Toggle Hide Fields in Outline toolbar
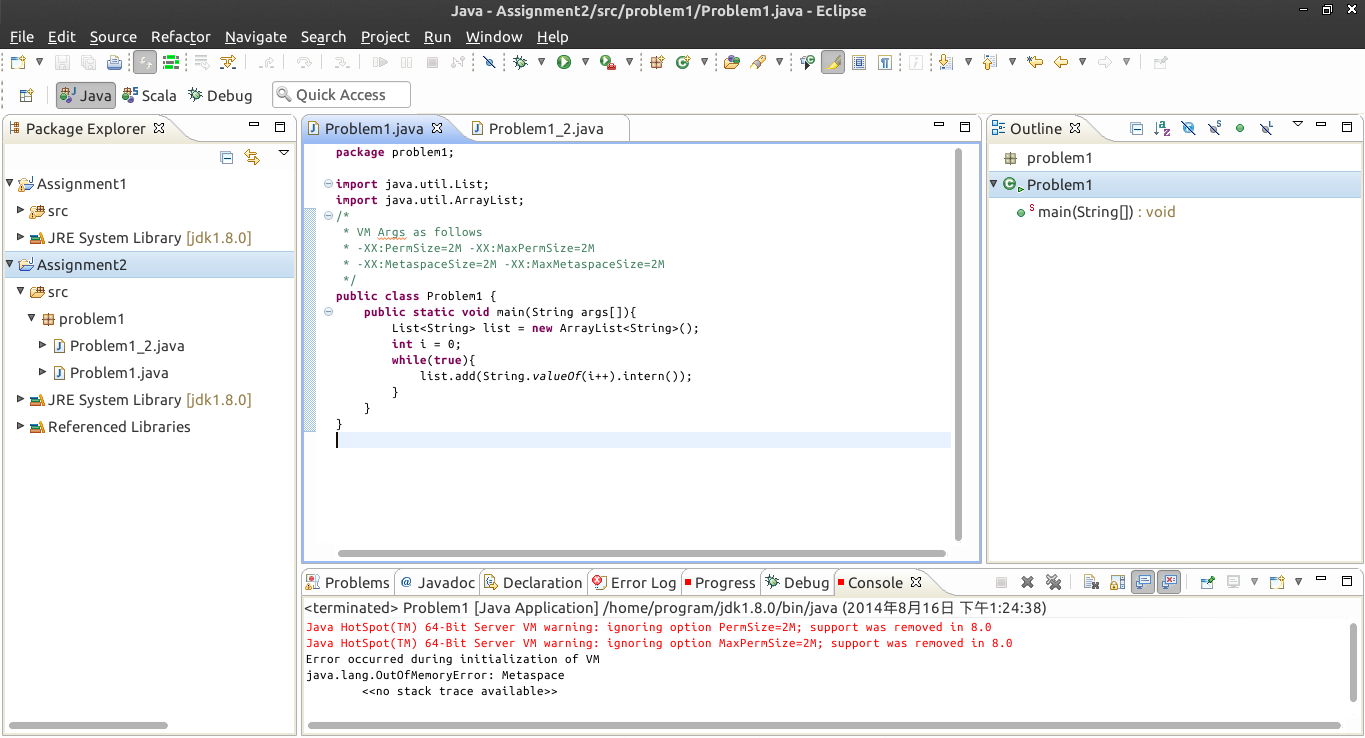This screenshot has height=738, width=1365. [1188, 128]
